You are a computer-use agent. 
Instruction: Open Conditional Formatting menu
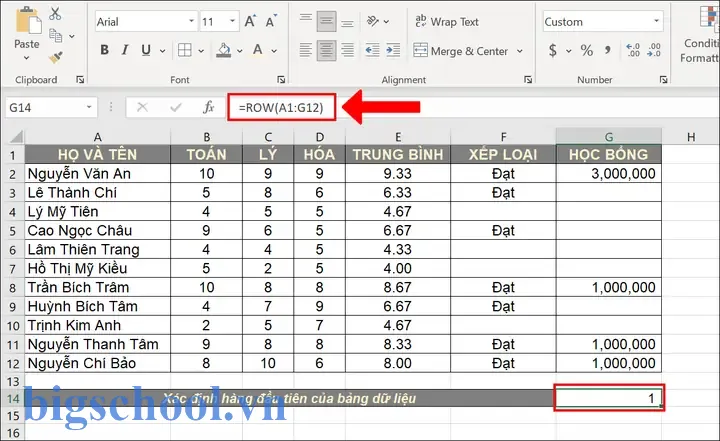[701, 34]
